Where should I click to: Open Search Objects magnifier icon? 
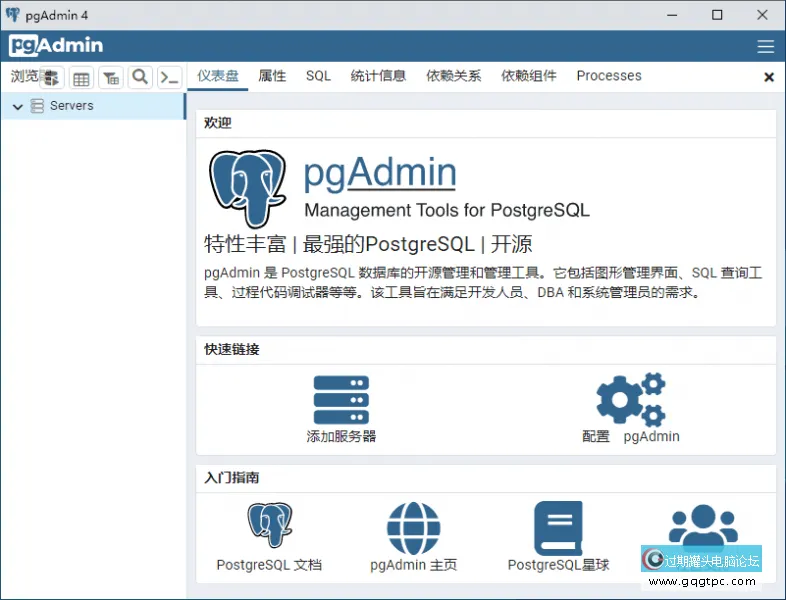pyautogui.click(x=140, y=78)
